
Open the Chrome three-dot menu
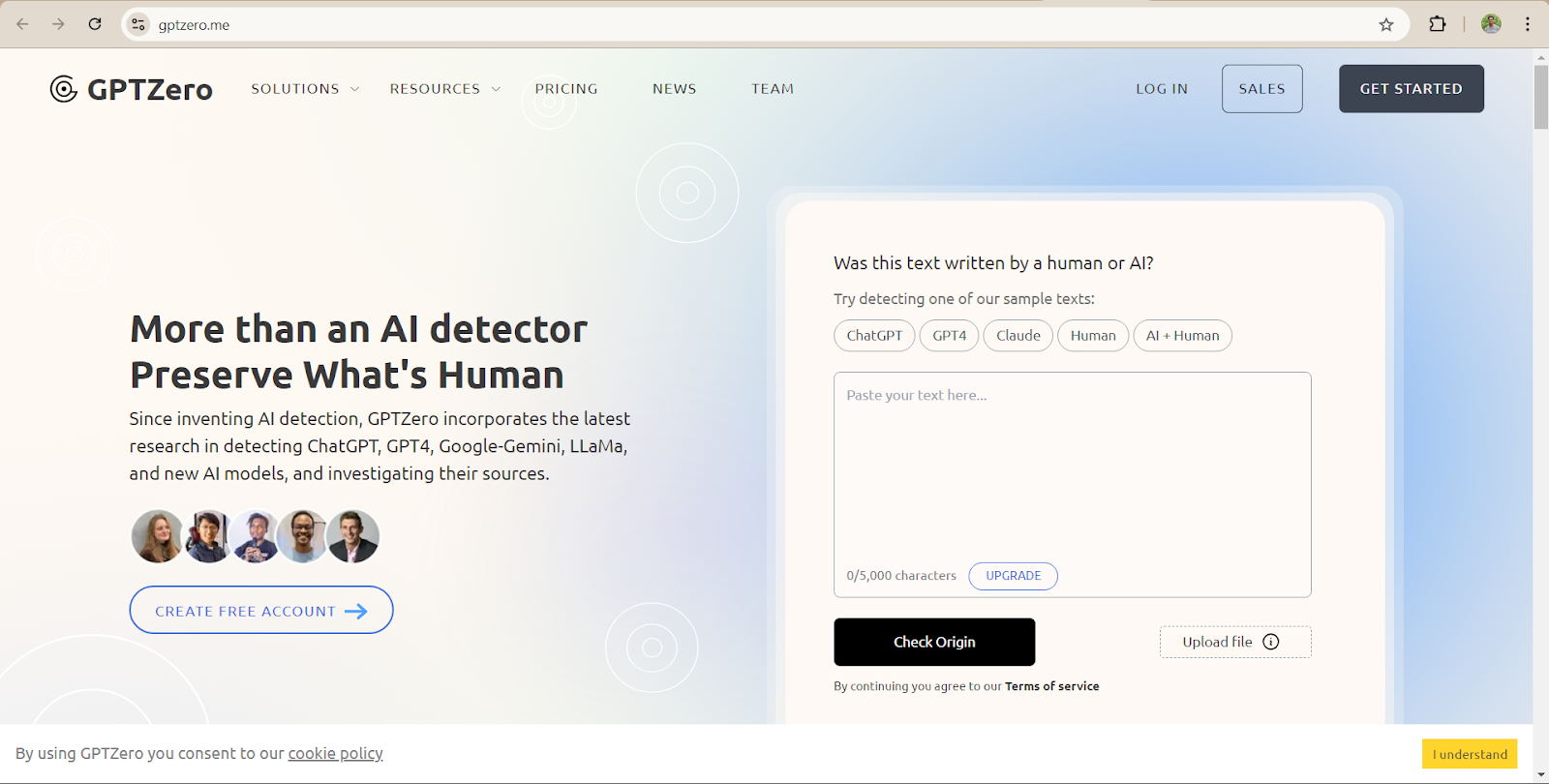pyautogui.click(x=1528, y=24)
